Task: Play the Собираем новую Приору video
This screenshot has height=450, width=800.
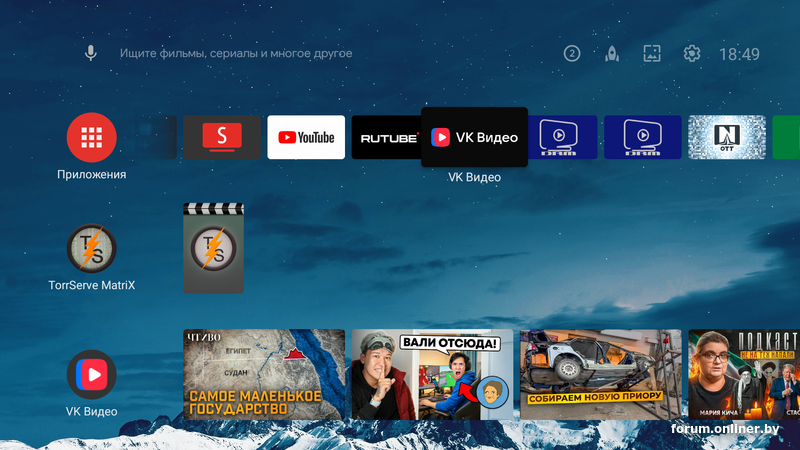Action: (601, 374)
